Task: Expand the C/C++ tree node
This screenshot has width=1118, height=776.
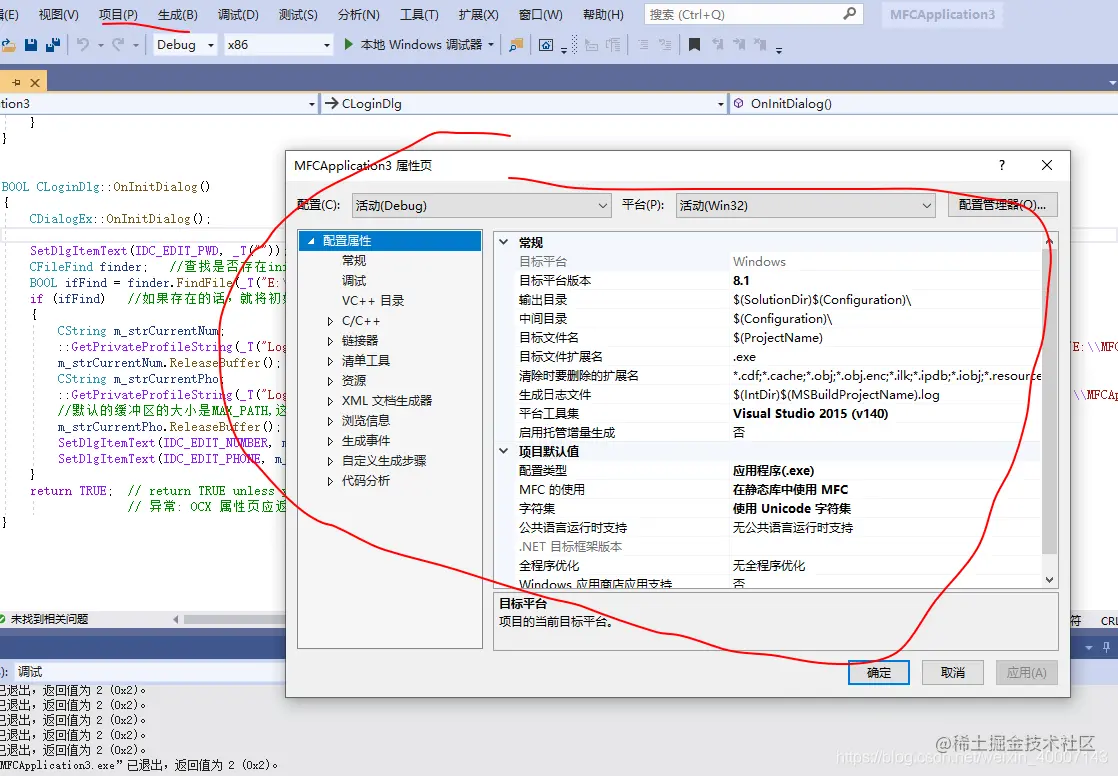Action: click(x=329, y=321)
